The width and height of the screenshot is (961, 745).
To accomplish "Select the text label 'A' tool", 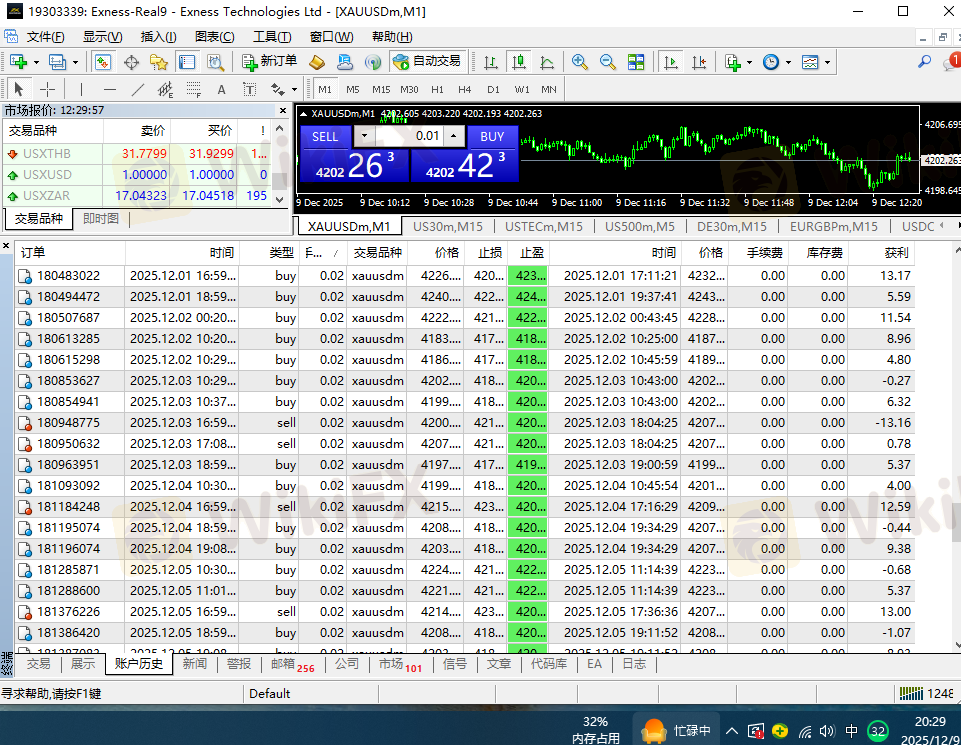I will pos(222,89).
